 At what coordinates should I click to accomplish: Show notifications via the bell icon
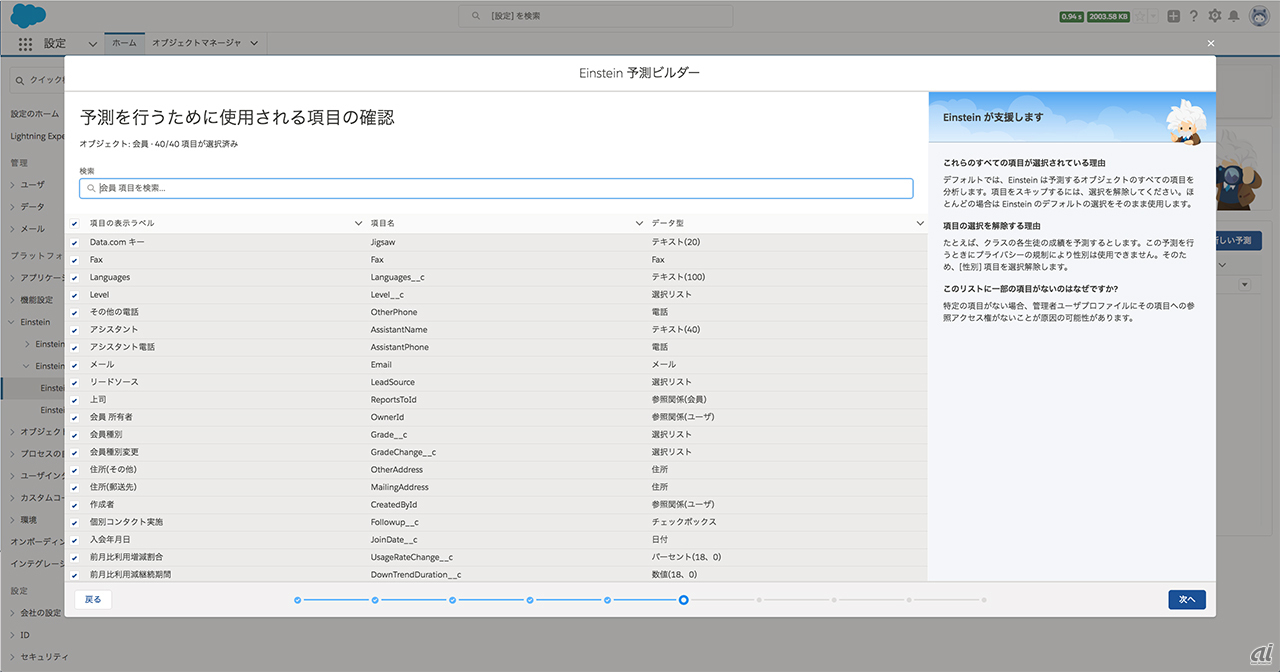point(1235,16)
